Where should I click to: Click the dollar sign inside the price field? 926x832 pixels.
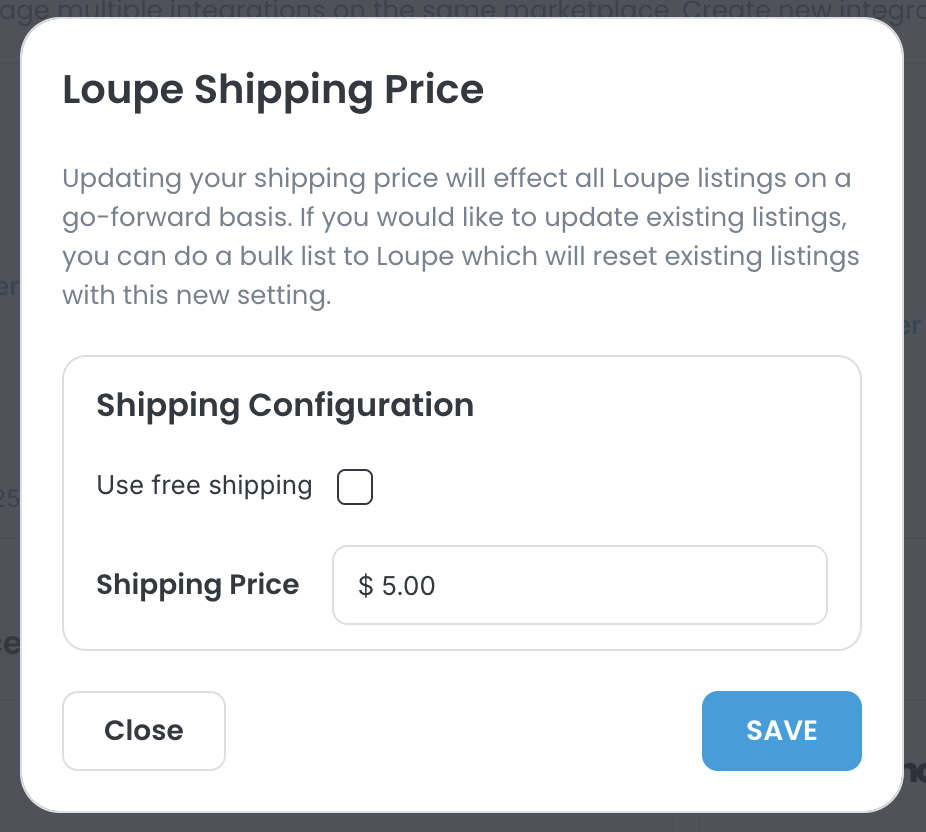[x=365, y=586]
